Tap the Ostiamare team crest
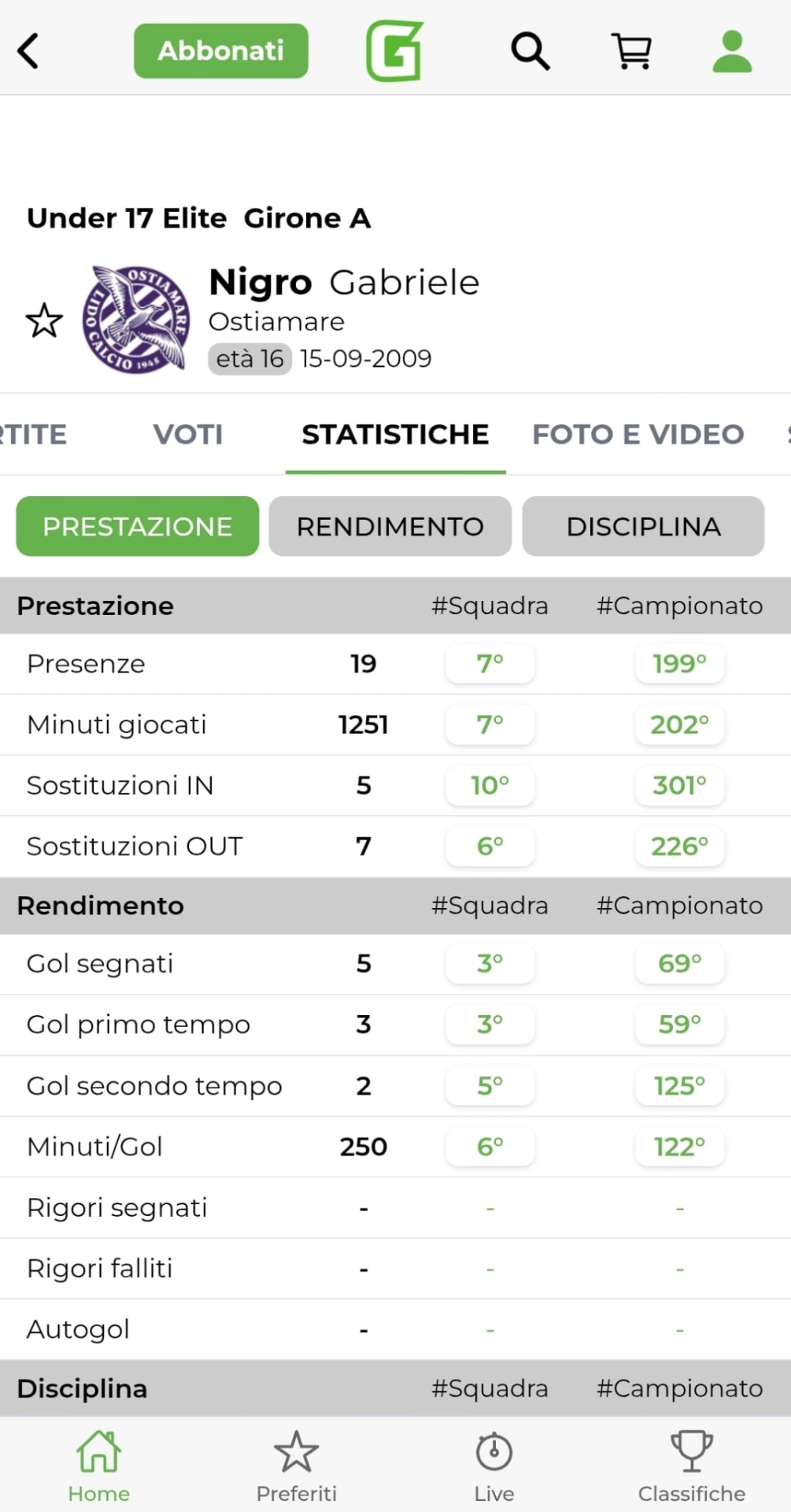The image size is (791, 1512). tap(135, 319)
